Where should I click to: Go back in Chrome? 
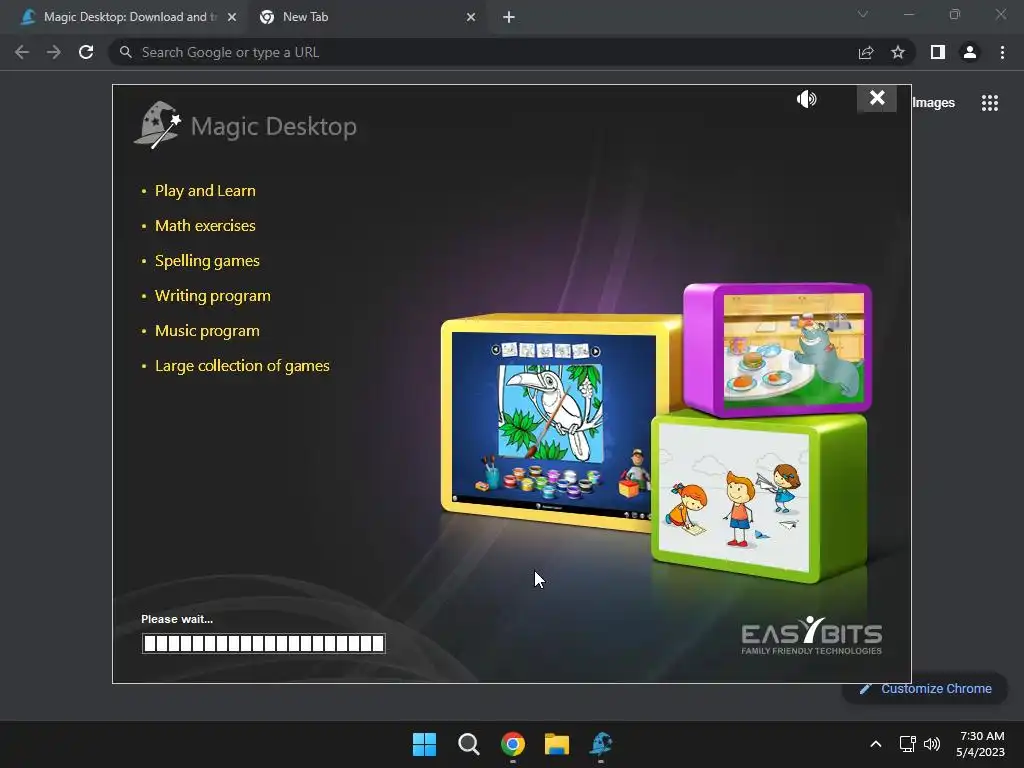coord(22,52)
